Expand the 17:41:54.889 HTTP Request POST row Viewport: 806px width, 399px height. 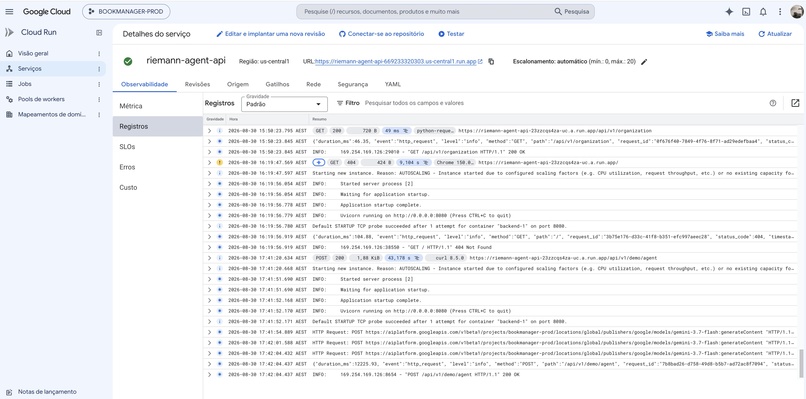pos(209,332)
